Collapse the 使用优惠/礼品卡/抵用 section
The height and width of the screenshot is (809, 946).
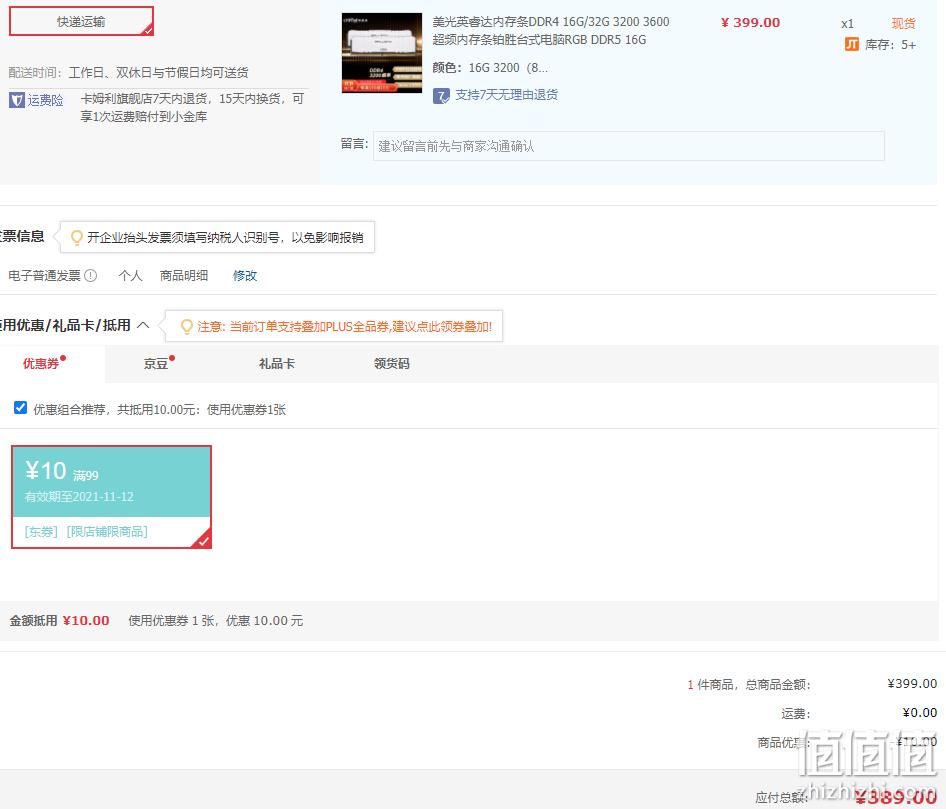(143, 325)
